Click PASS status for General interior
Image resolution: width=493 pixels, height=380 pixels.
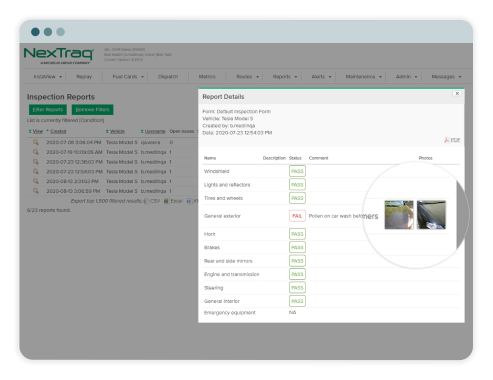pos(297,301)
